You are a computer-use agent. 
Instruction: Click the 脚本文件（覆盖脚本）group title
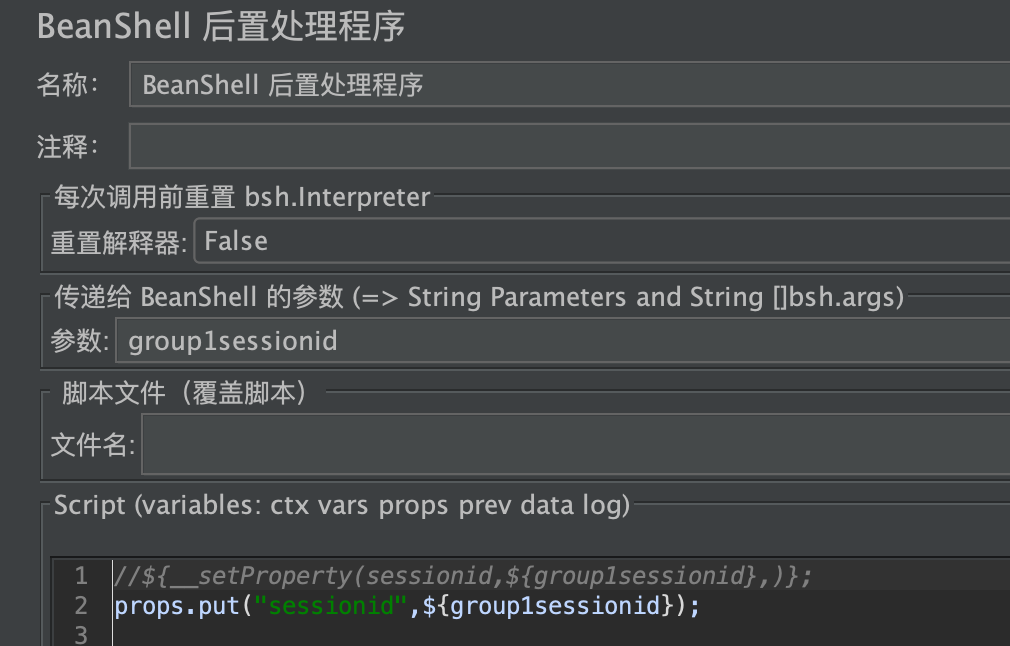click(184, 393)
